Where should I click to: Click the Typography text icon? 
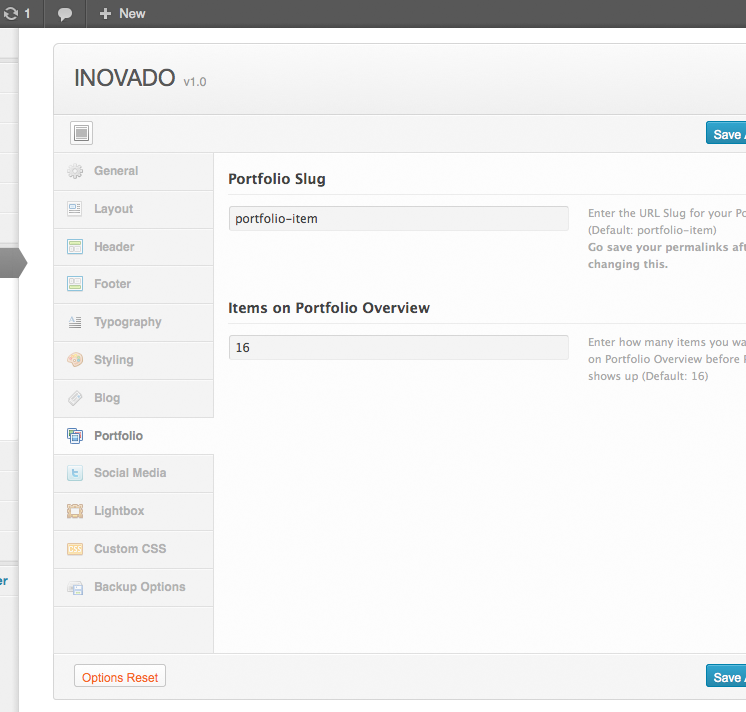click(75, 322)
